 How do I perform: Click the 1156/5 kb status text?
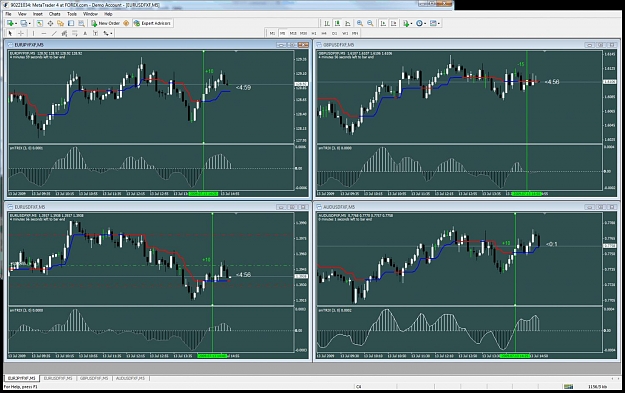597,386
